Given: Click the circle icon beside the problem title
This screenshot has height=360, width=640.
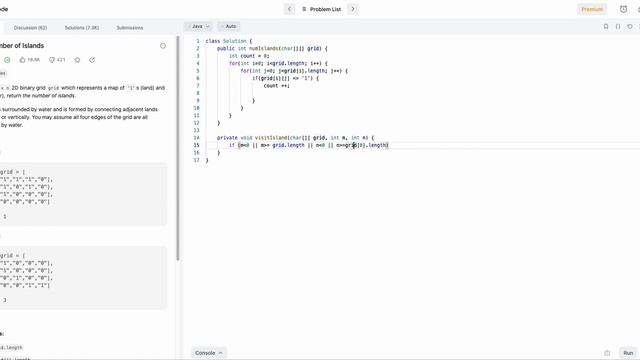Looking at the screenshot, I should tap(163, 46).
